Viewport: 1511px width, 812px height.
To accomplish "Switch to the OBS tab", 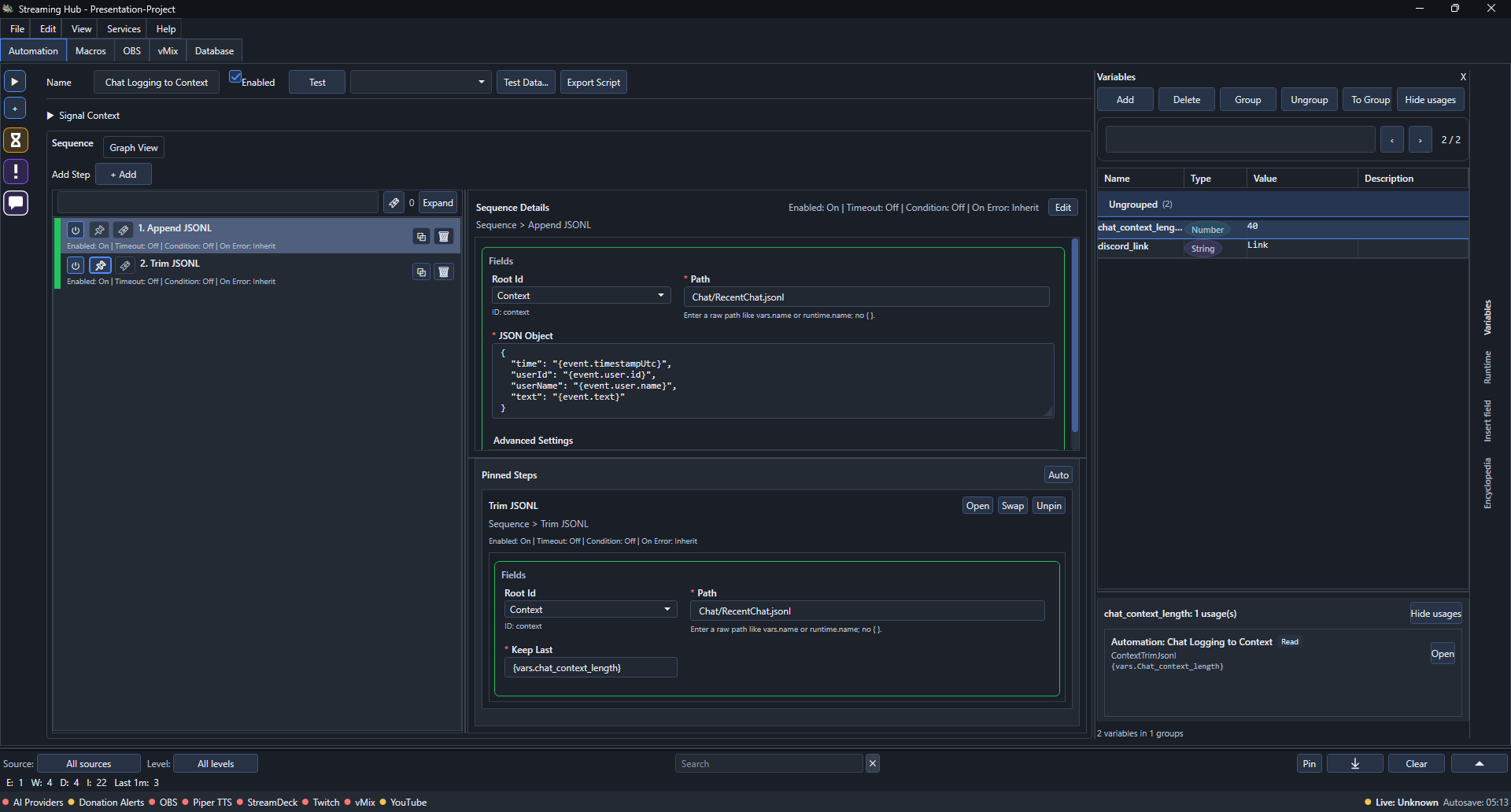I will coord(132,51).
